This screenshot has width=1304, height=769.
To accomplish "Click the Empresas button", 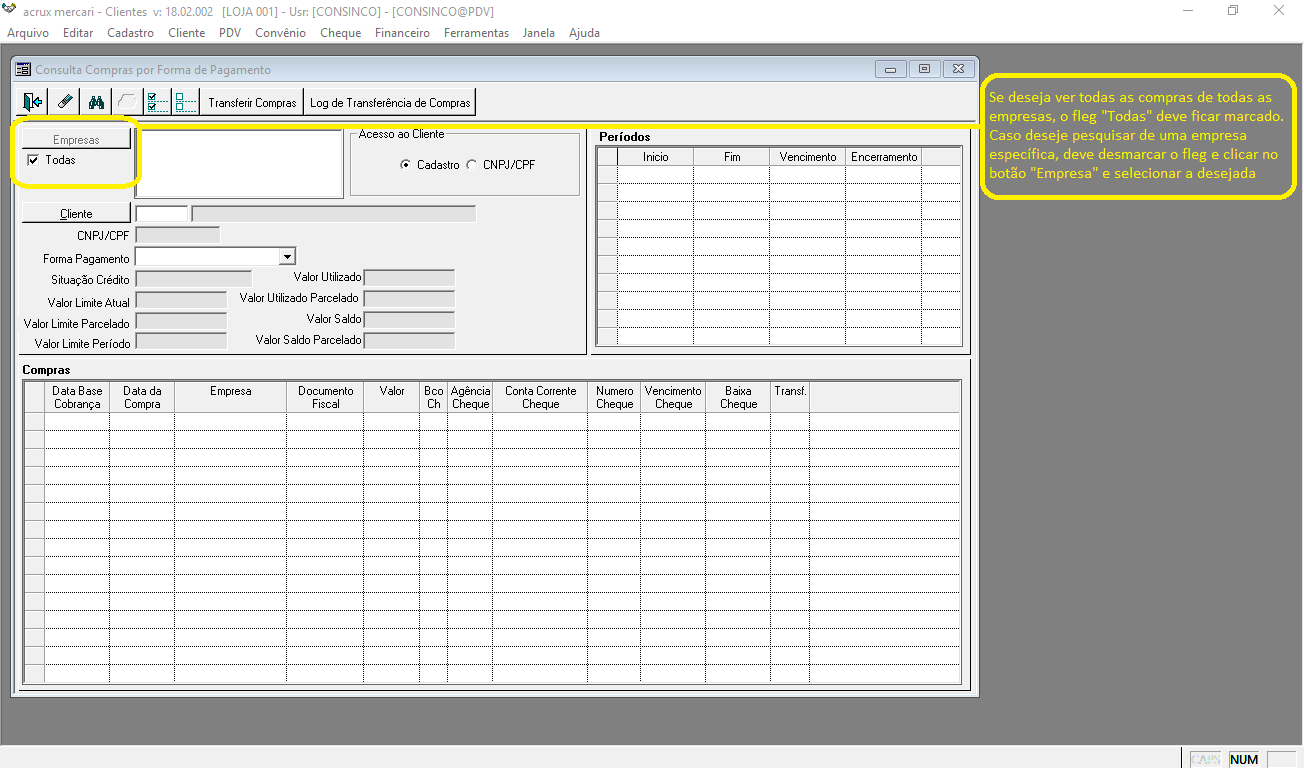I will point(76,139).
